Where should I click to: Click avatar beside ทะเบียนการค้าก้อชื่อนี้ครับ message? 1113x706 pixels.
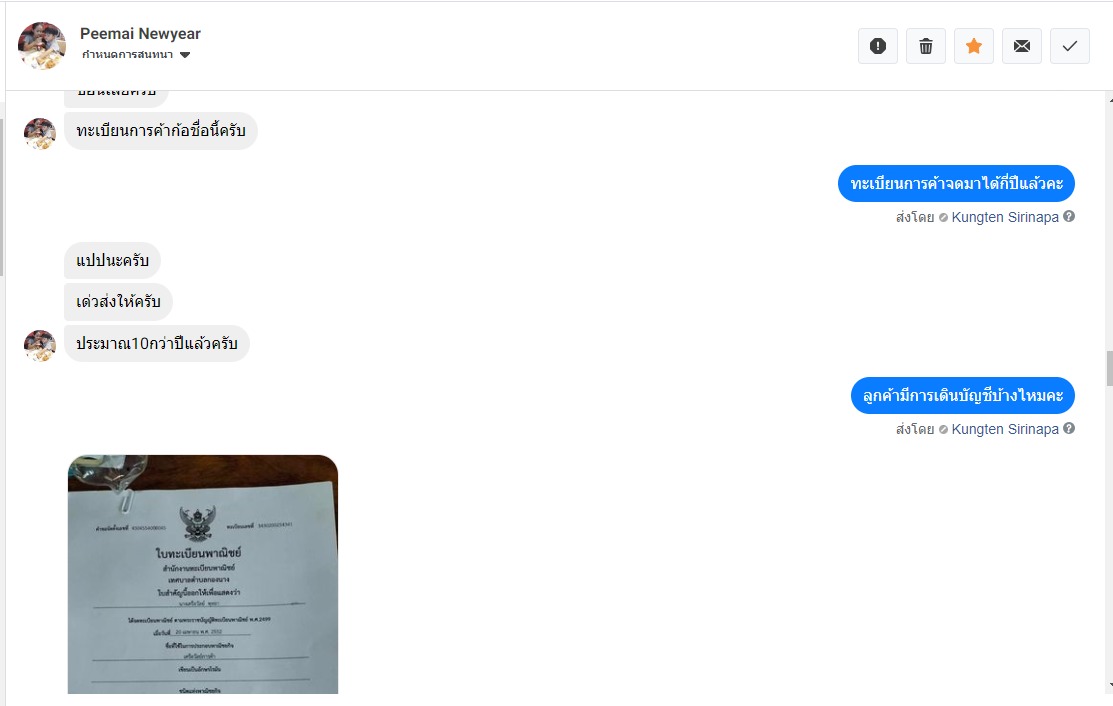click(40, 133)
